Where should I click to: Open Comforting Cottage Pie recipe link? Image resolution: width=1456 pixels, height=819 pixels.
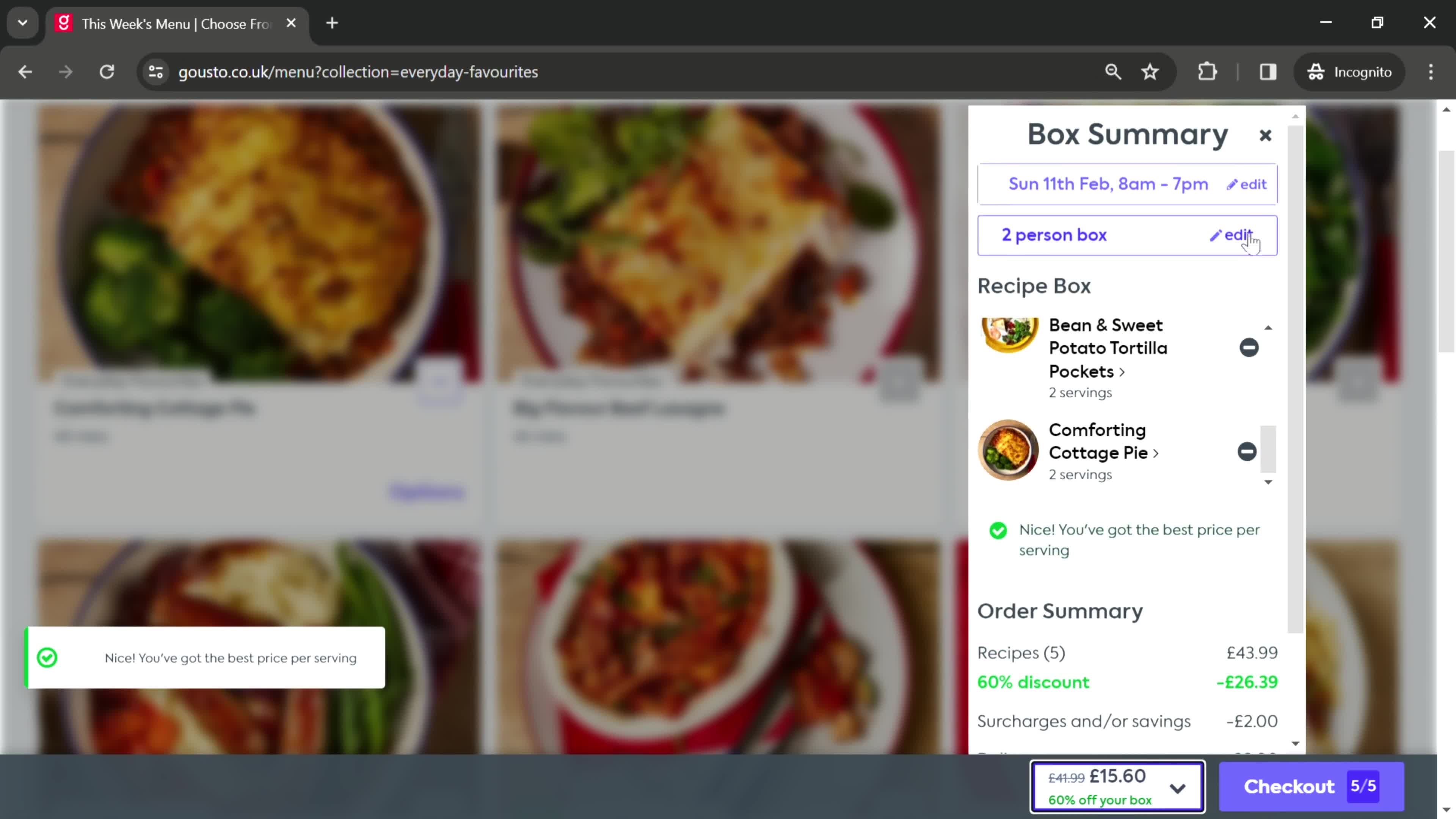click(1101, 441)
